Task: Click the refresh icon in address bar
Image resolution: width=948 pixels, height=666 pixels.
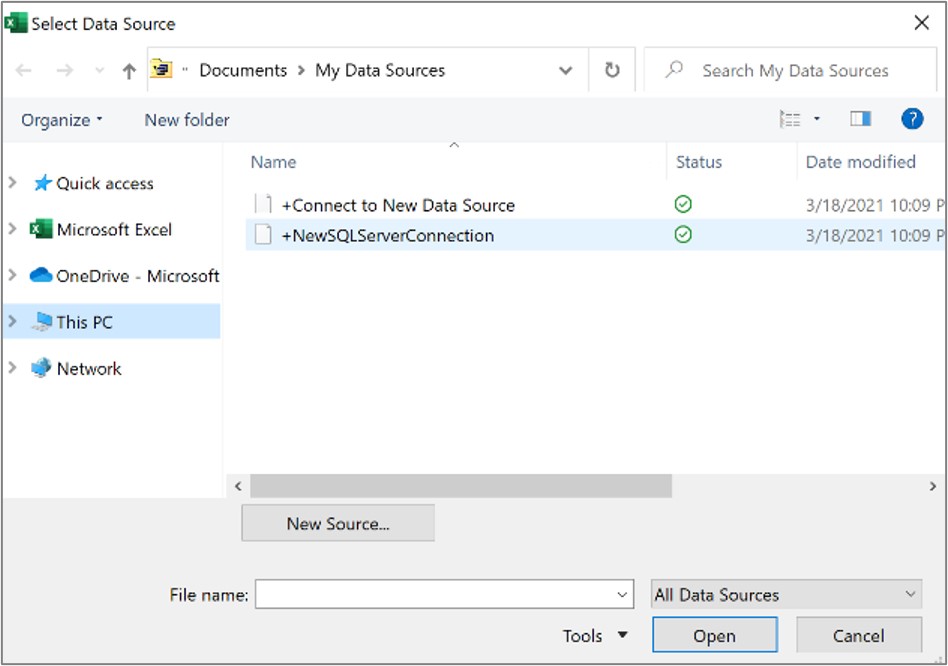Action: pos(610,70)
